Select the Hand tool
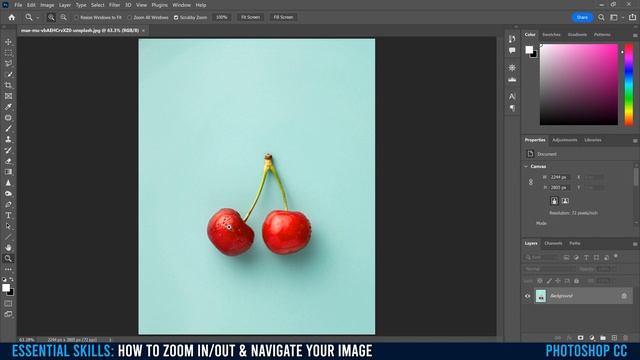640x360 pixels. click(x=8, y=248)
